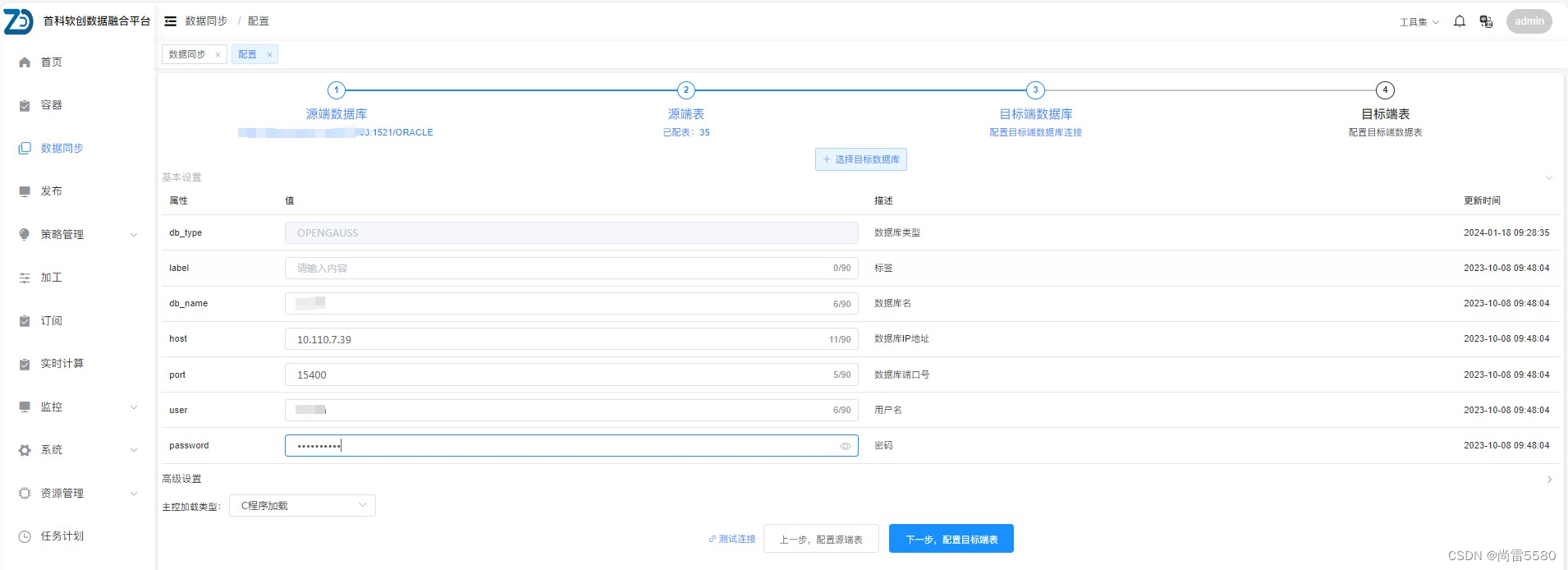
Task: Expand 系统 sidebar menu
Action: coord(77,450)
